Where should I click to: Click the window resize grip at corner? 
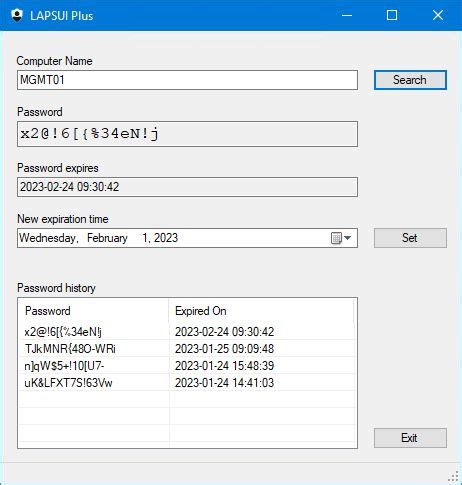coord(454,477)
